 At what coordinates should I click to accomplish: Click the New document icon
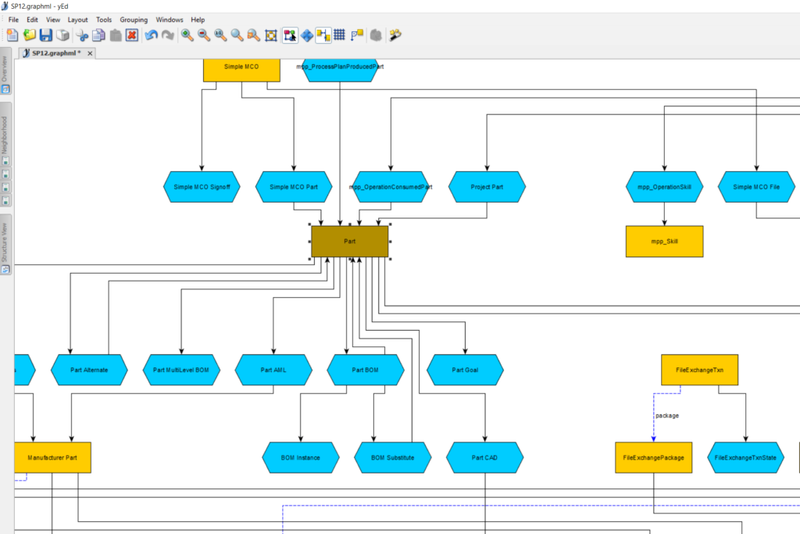tap(13, 35)
